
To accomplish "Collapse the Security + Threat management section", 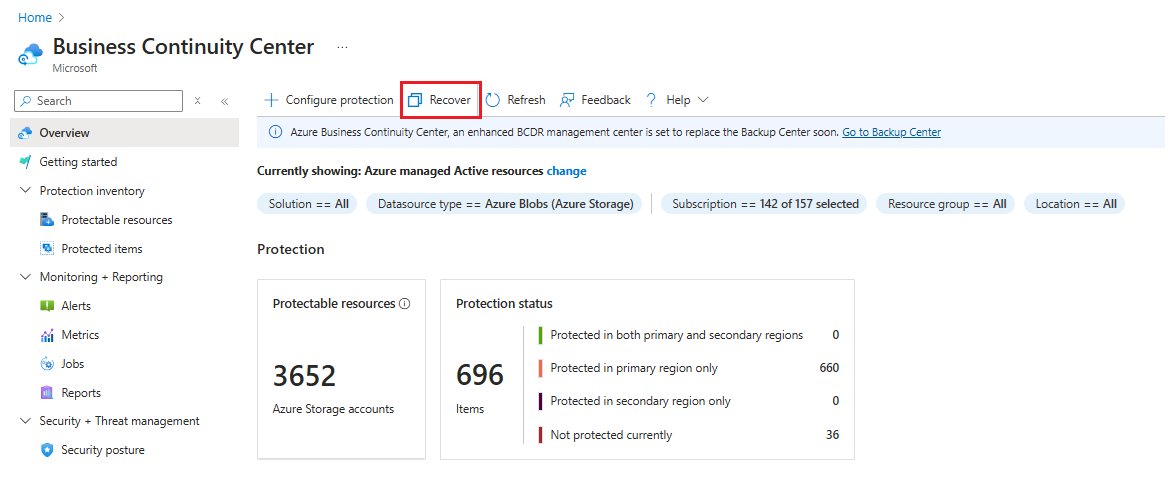I will [x=25, y=421].
